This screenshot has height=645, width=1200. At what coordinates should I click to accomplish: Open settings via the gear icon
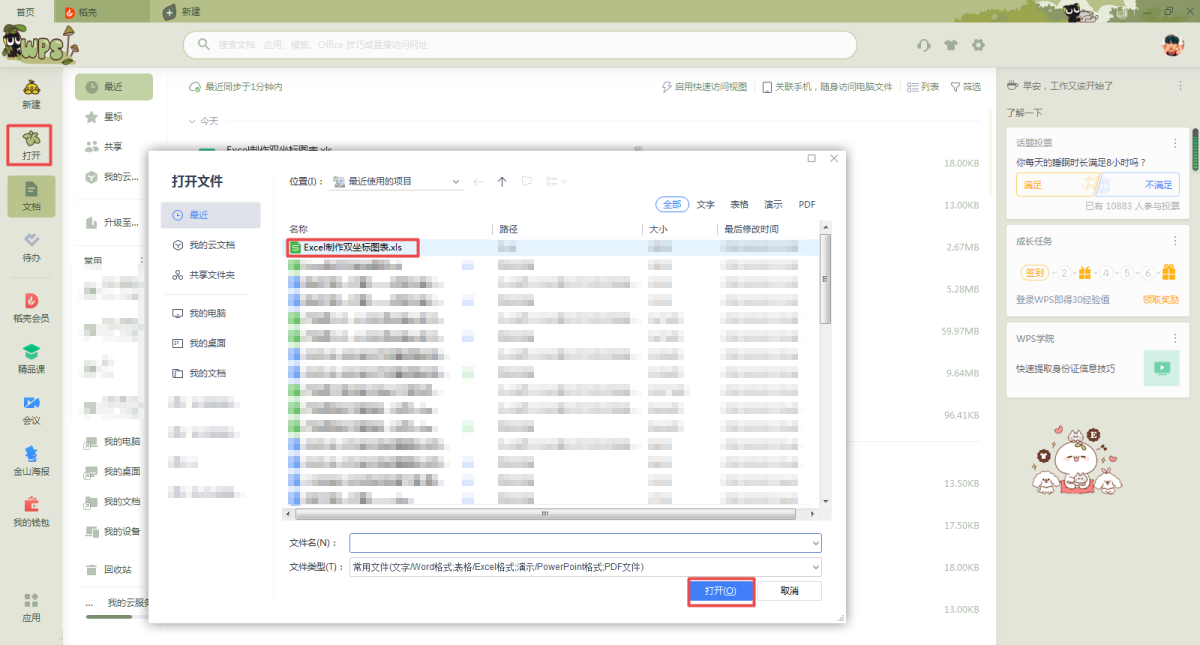point(978,45)
